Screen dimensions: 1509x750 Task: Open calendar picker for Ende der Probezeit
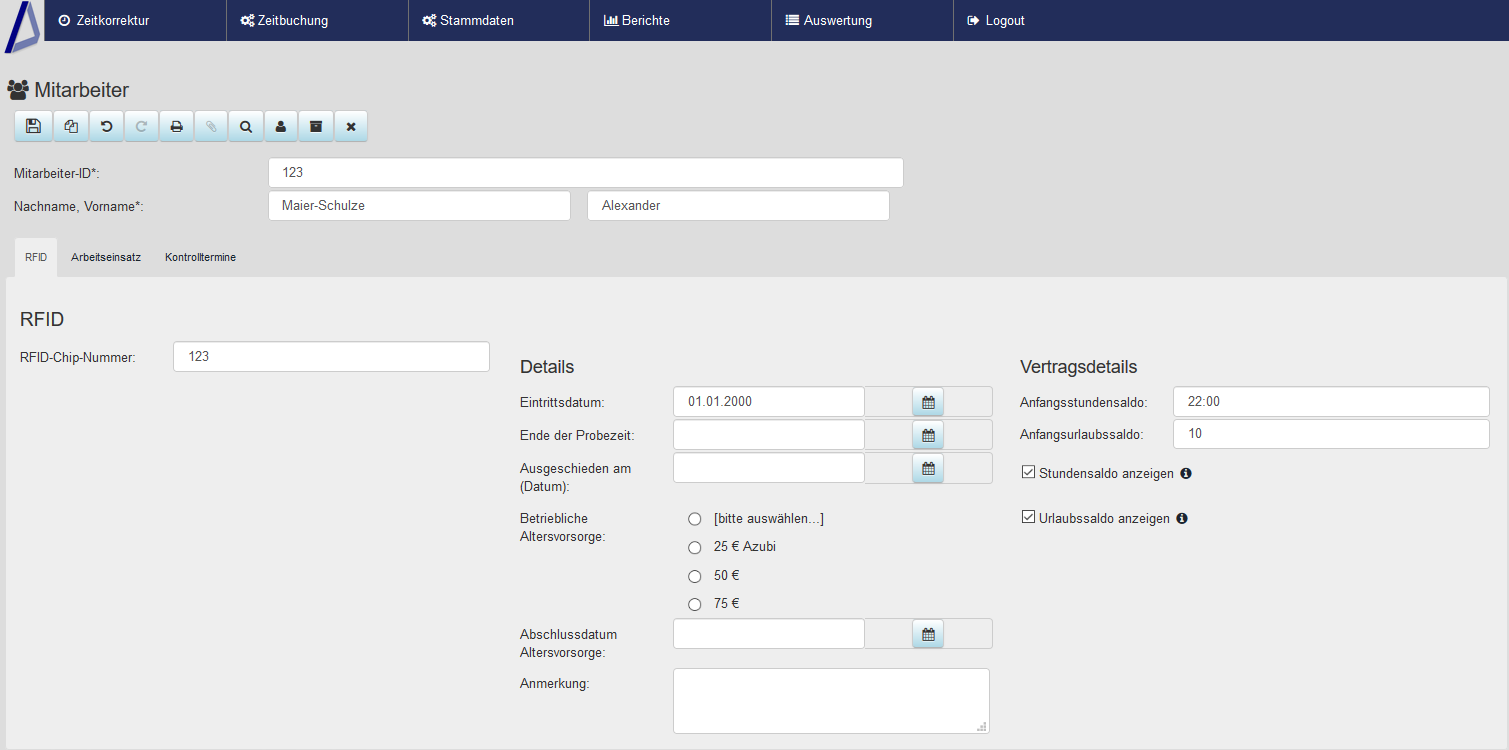coord(928,435)
